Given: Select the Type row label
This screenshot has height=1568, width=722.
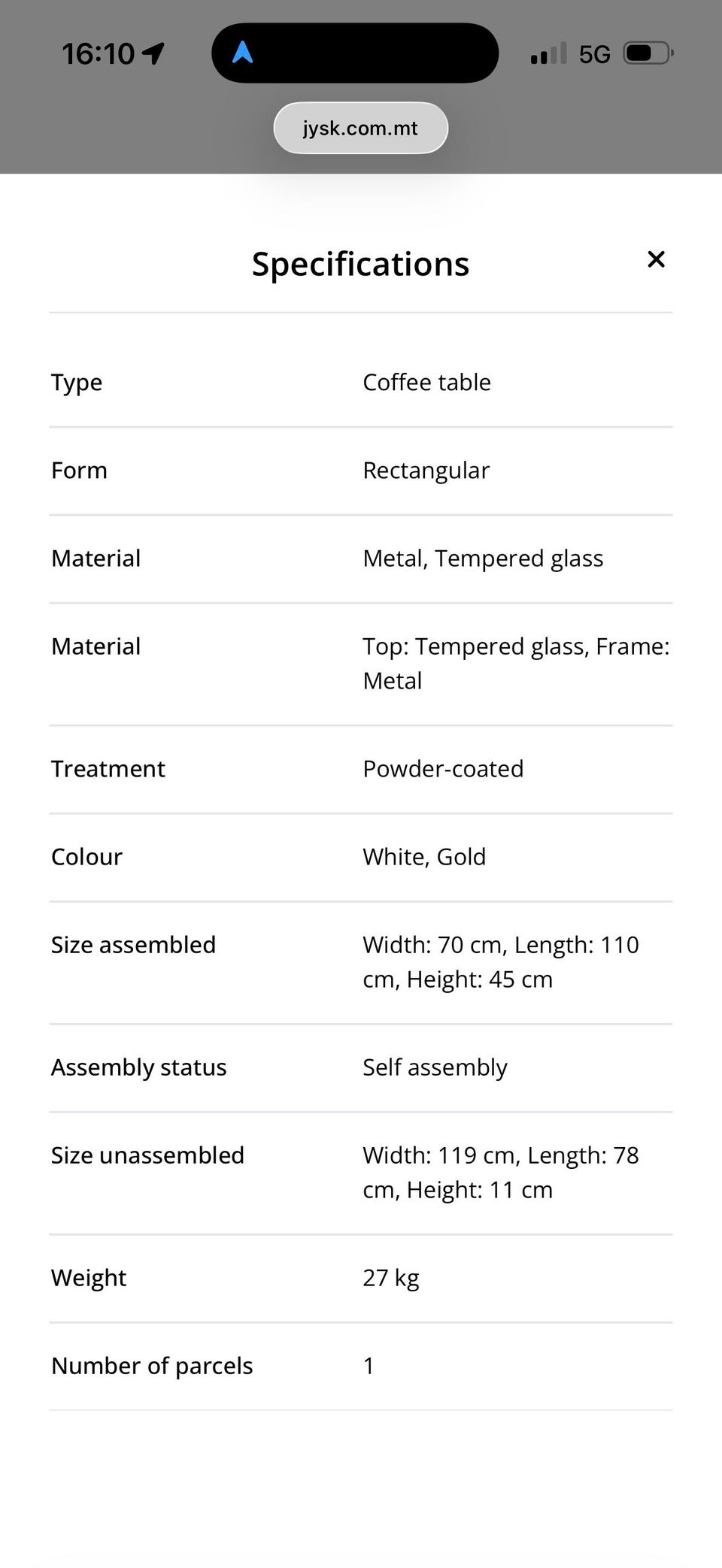Looking at the screenshot, I should tap(77, 383).
